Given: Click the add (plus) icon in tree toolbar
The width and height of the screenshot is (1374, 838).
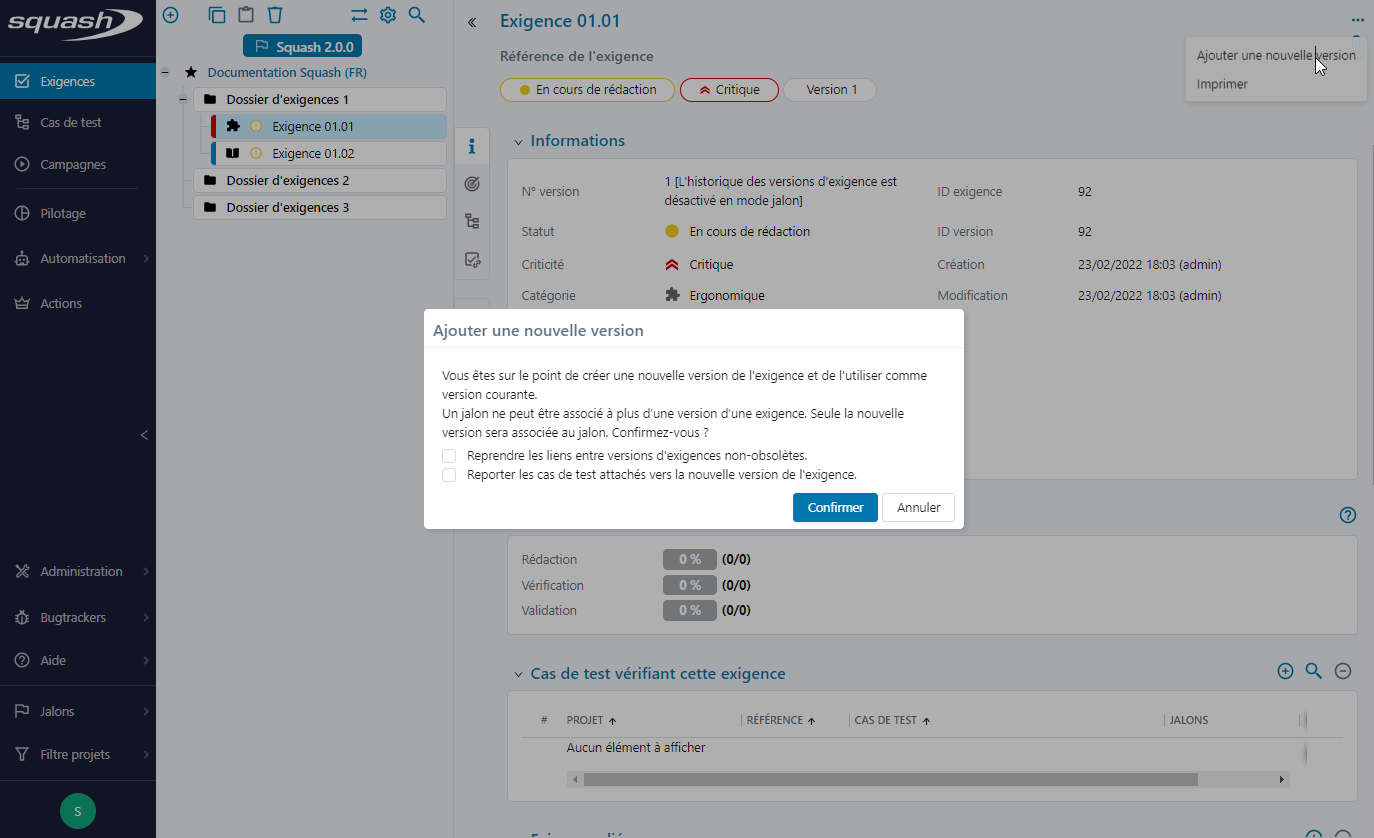Looking at the screenshot, I should pos(170,15).
